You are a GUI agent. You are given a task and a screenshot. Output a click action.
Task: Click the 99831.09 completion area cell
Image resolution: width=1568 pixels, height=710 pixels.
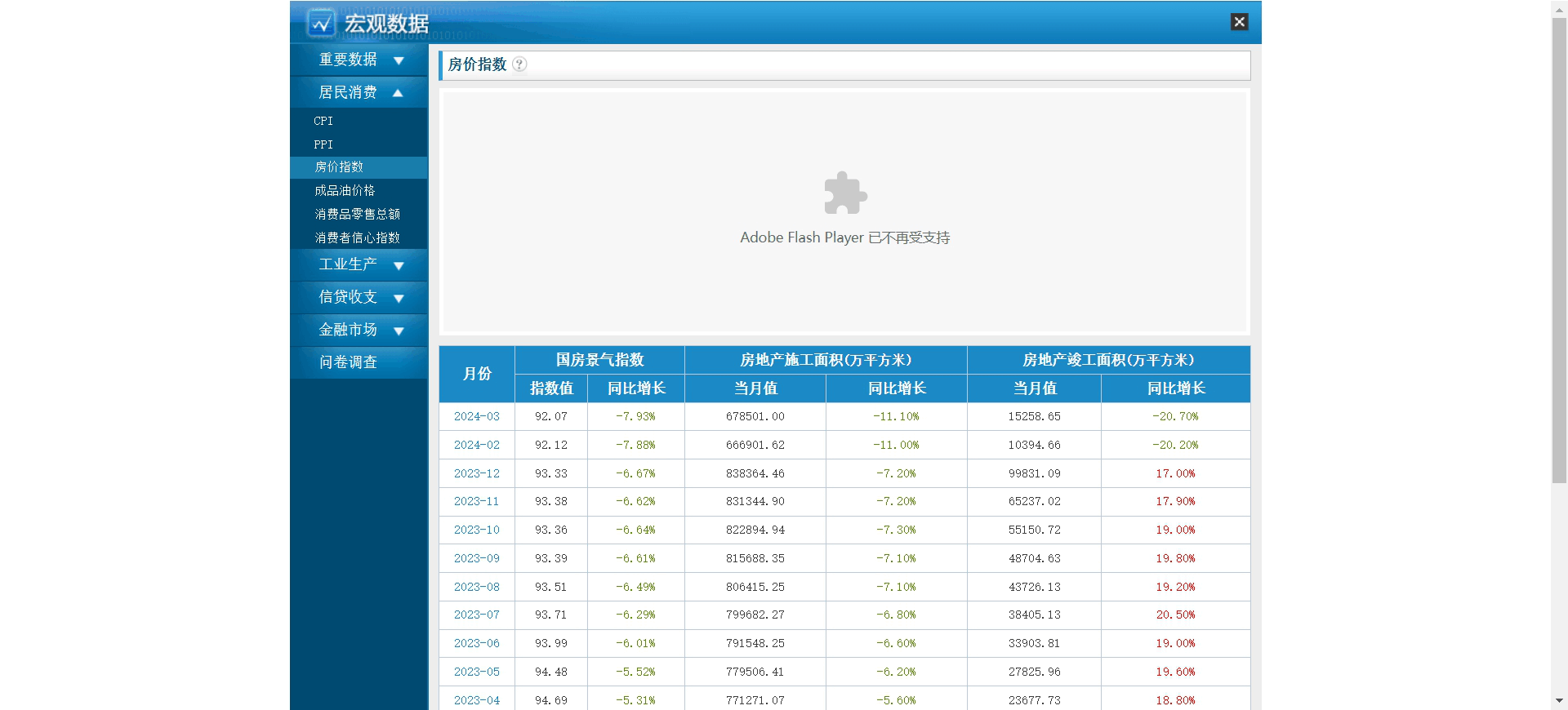tap(1035, 473)
